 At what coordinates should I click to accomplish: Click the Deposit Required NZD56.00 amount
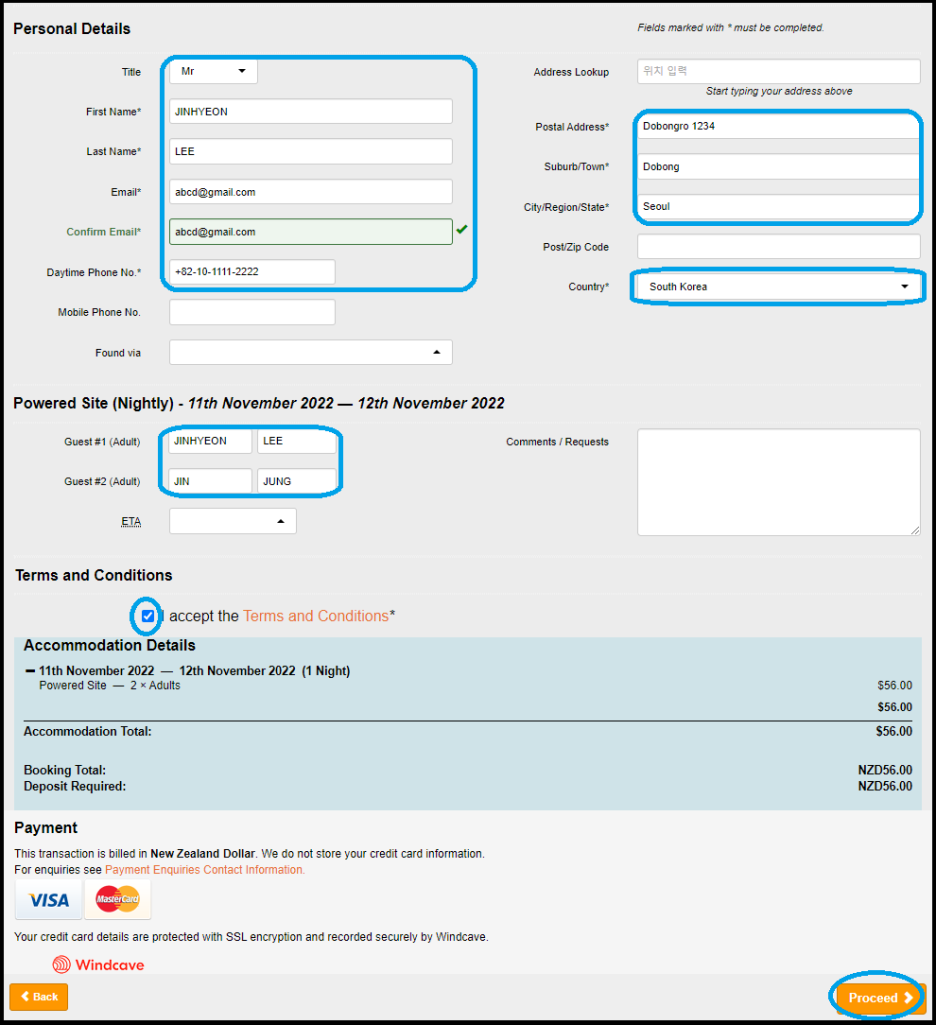(885, 786)
